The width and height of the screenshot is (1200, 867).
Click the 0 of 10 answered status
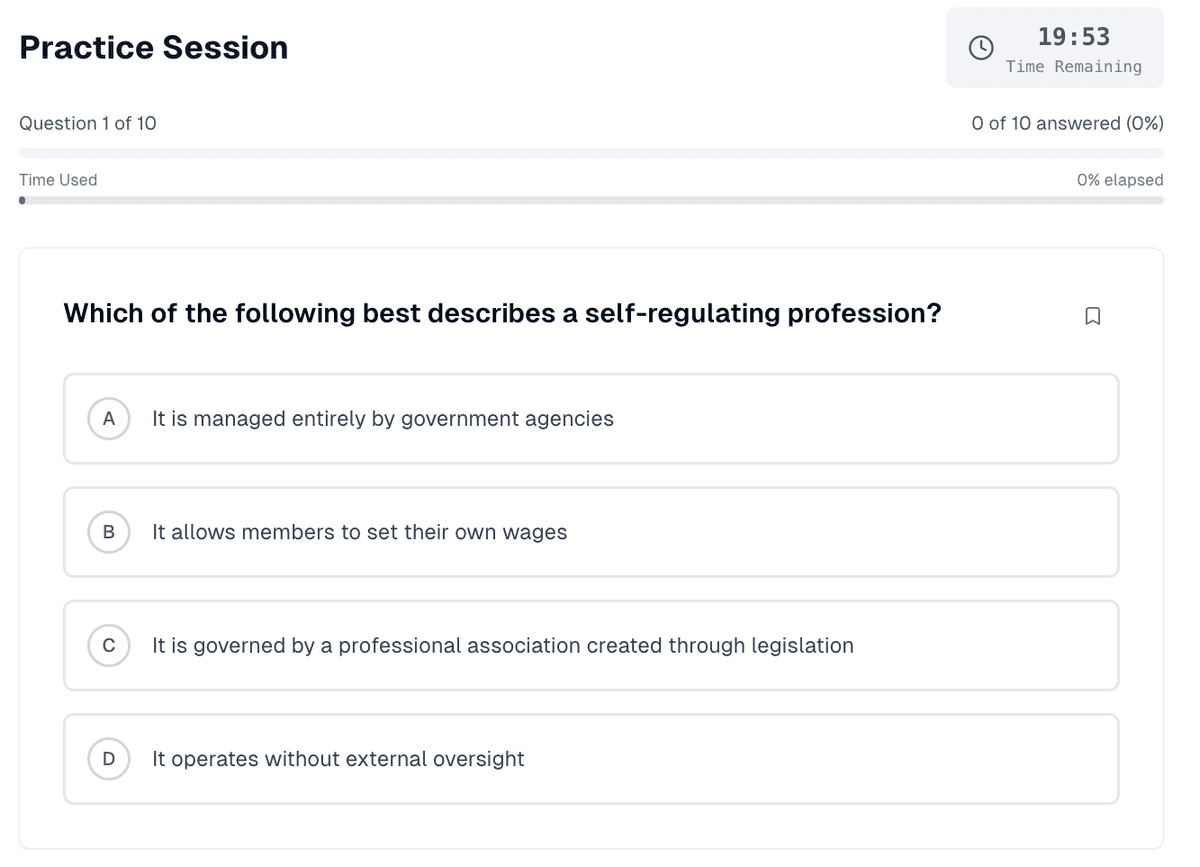click(x=1067, y=123)
